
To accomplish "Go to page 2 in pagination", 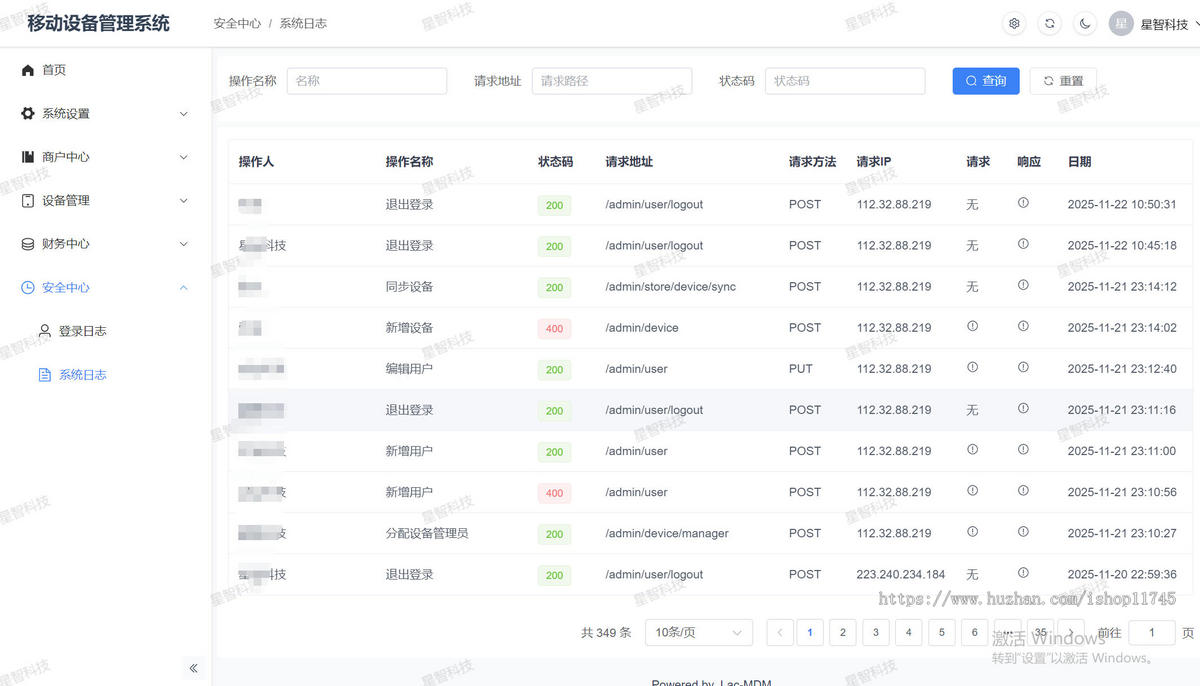I will click(x=843, y=632).
